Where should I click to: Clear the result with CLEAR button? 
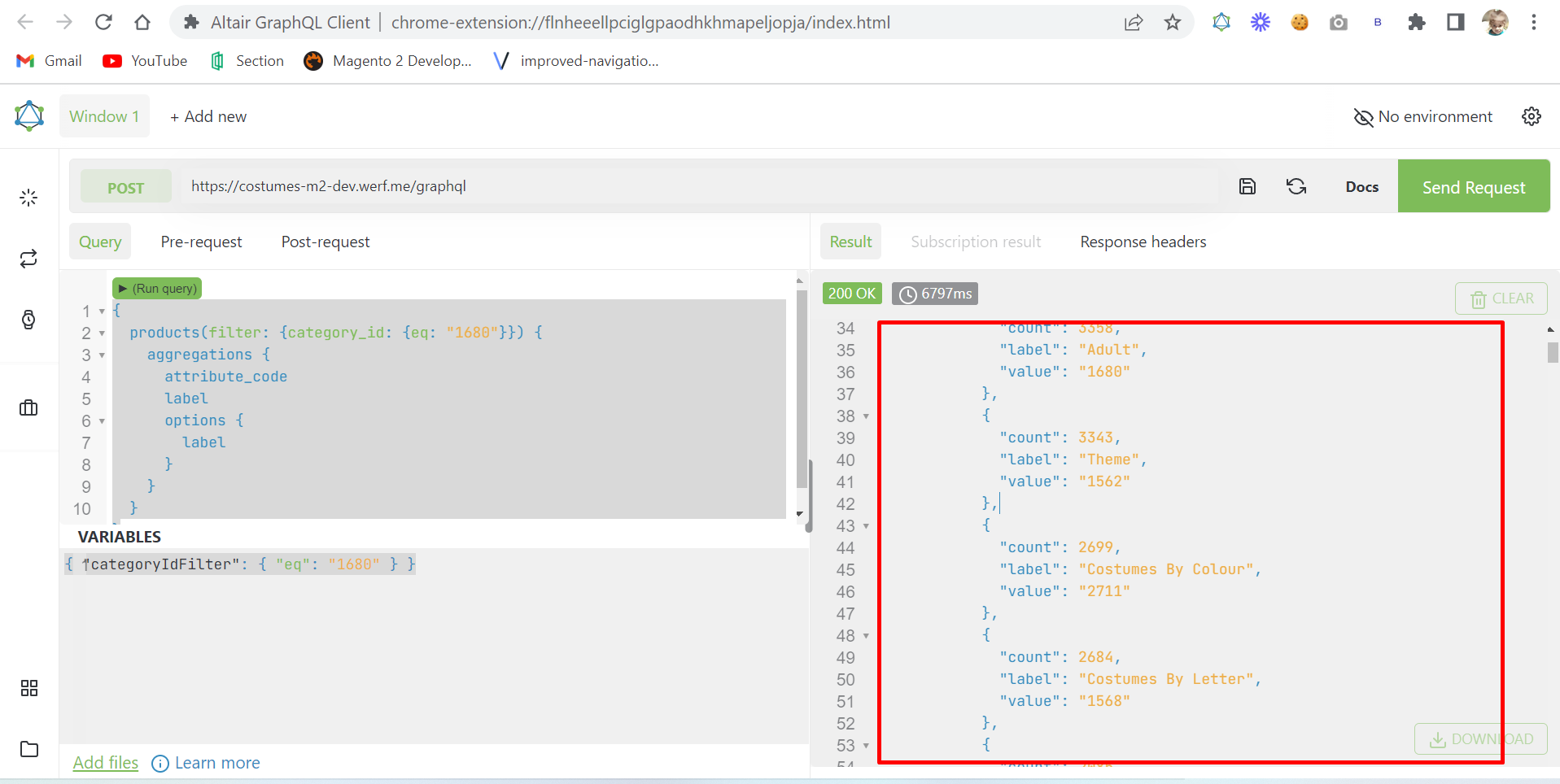(x=1501, y=298)
